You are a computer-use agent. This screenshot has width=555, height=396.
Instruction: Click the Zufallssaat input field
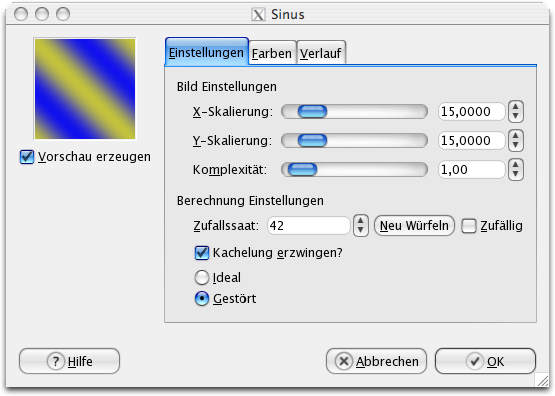[309, 226]
